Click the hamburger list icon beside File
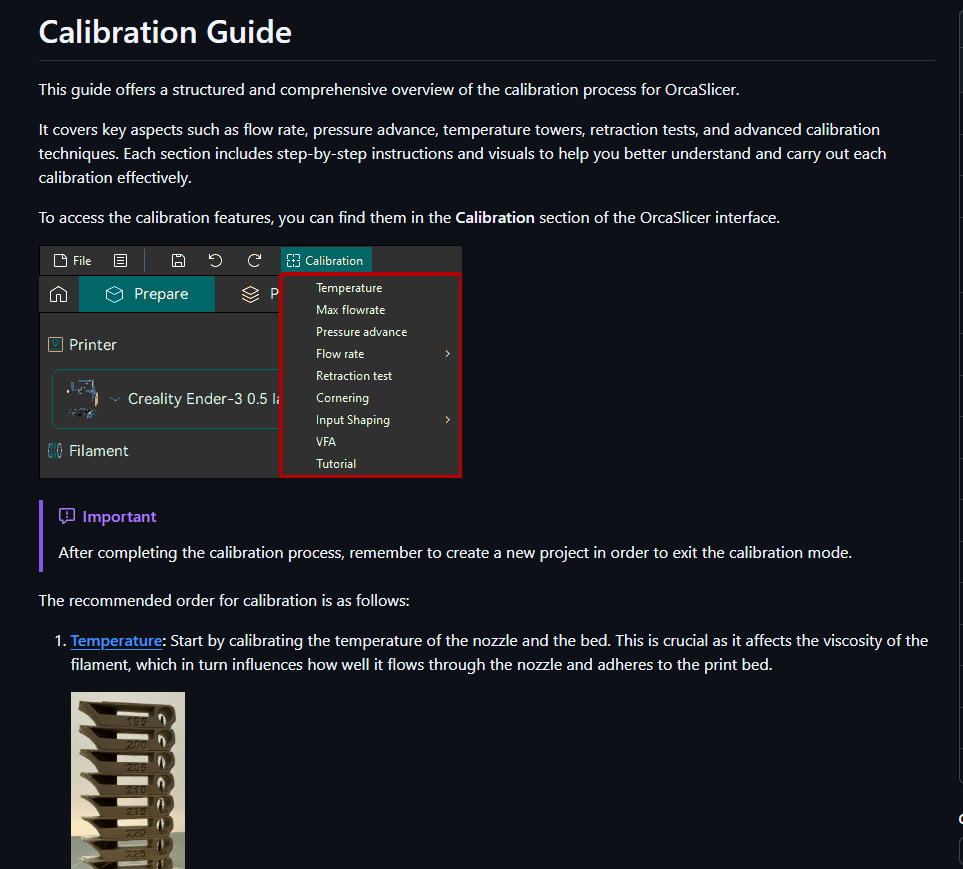The height and width of the screenshot is (869, 963). [x=120, y=261]
